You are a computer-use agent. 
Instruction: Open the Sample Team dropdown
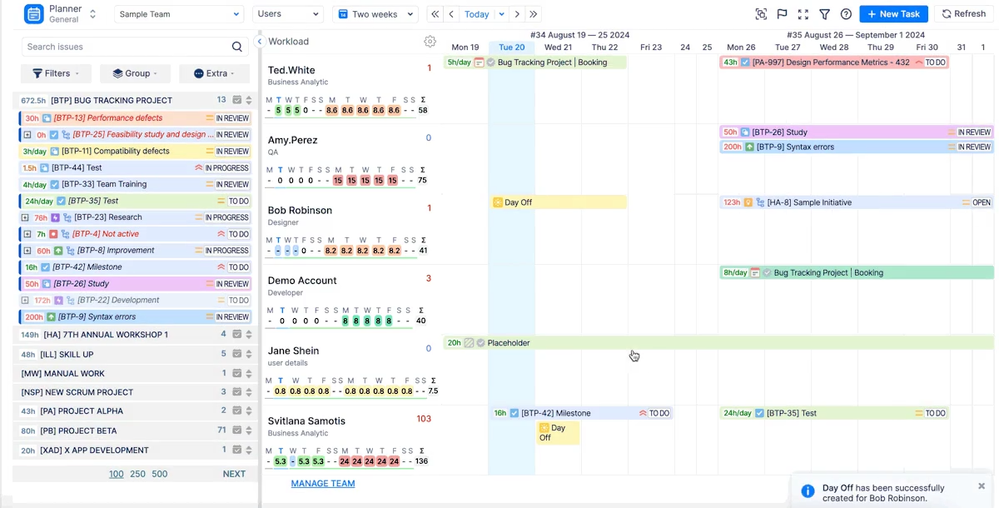[x=179, y=14]
